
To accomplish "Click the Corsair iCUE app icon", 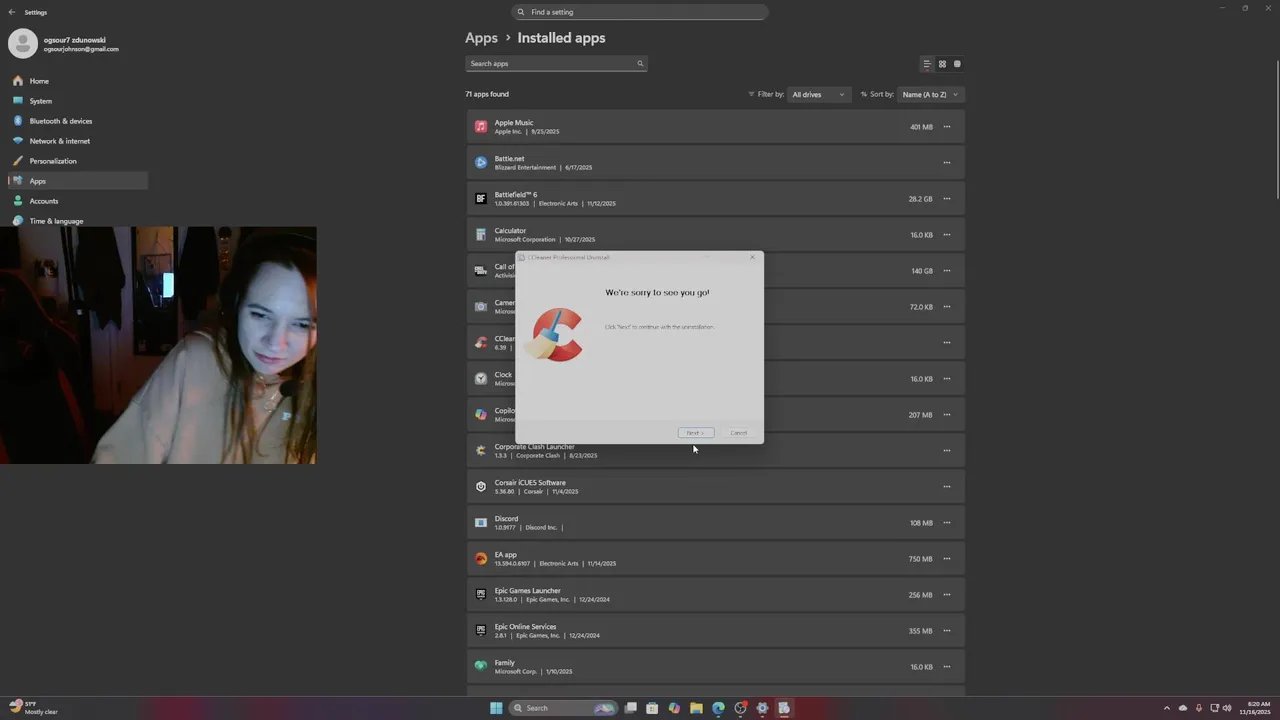I will tap(481, 487).
